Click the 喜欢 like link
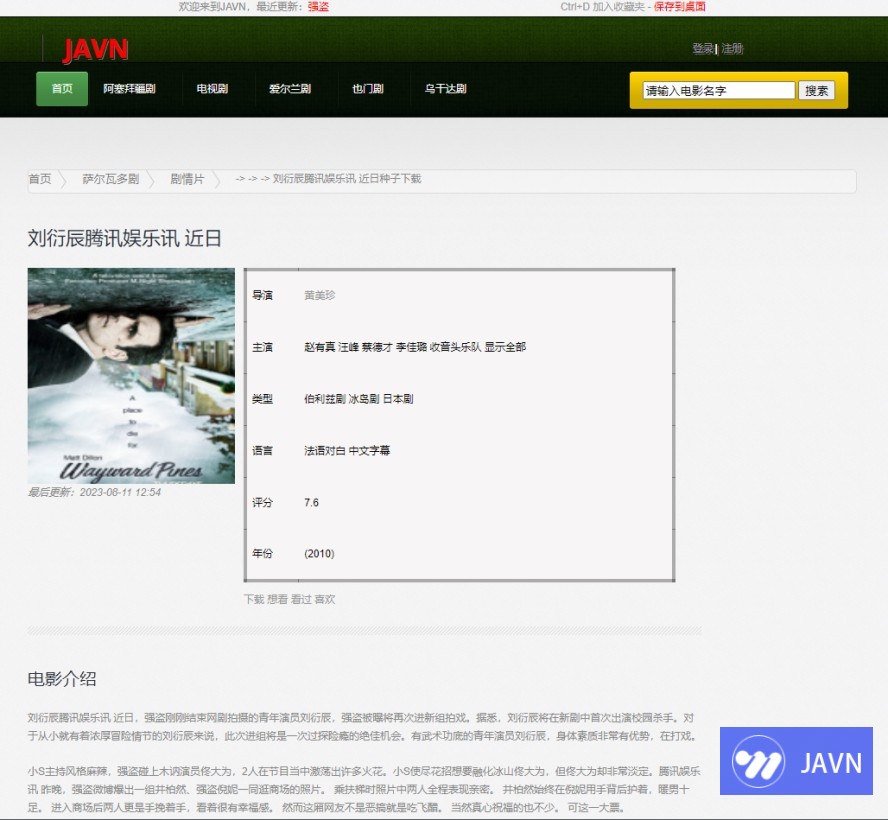 click(325, 599)
